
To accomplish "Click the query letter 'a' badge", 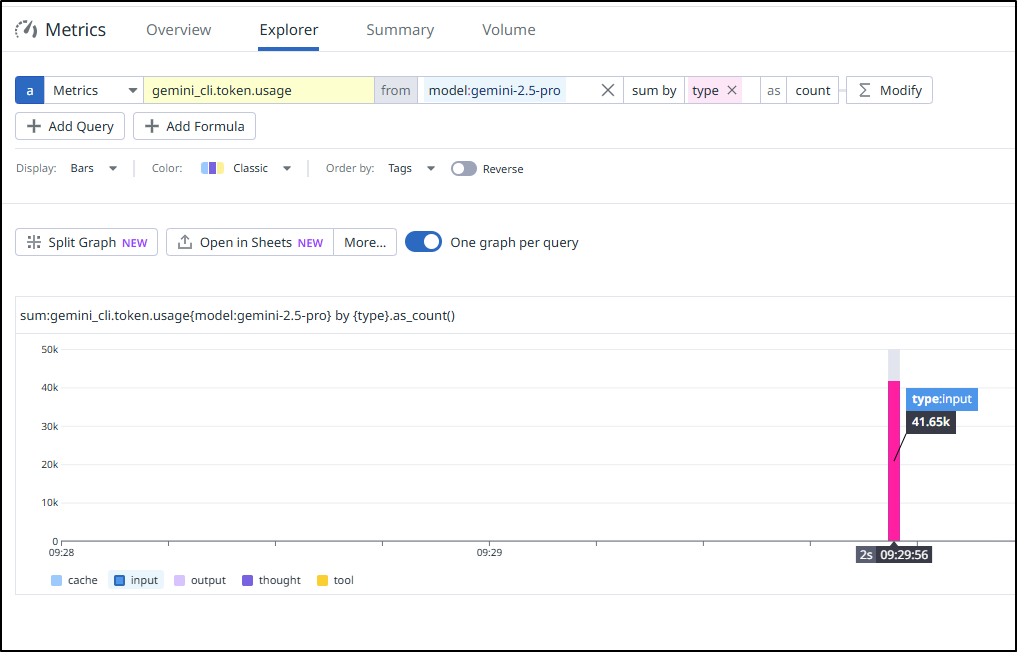I will pyautogui.click(x=30, y=90).
